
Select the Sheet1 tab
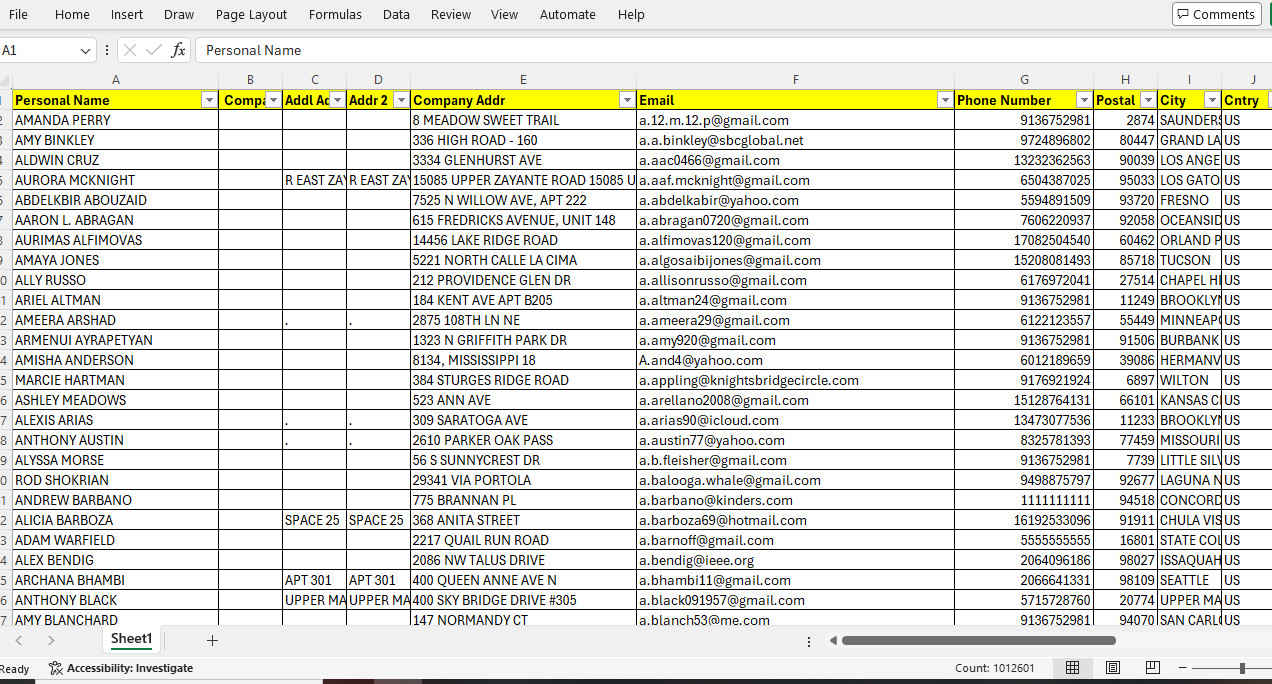[x=131, y=639]
